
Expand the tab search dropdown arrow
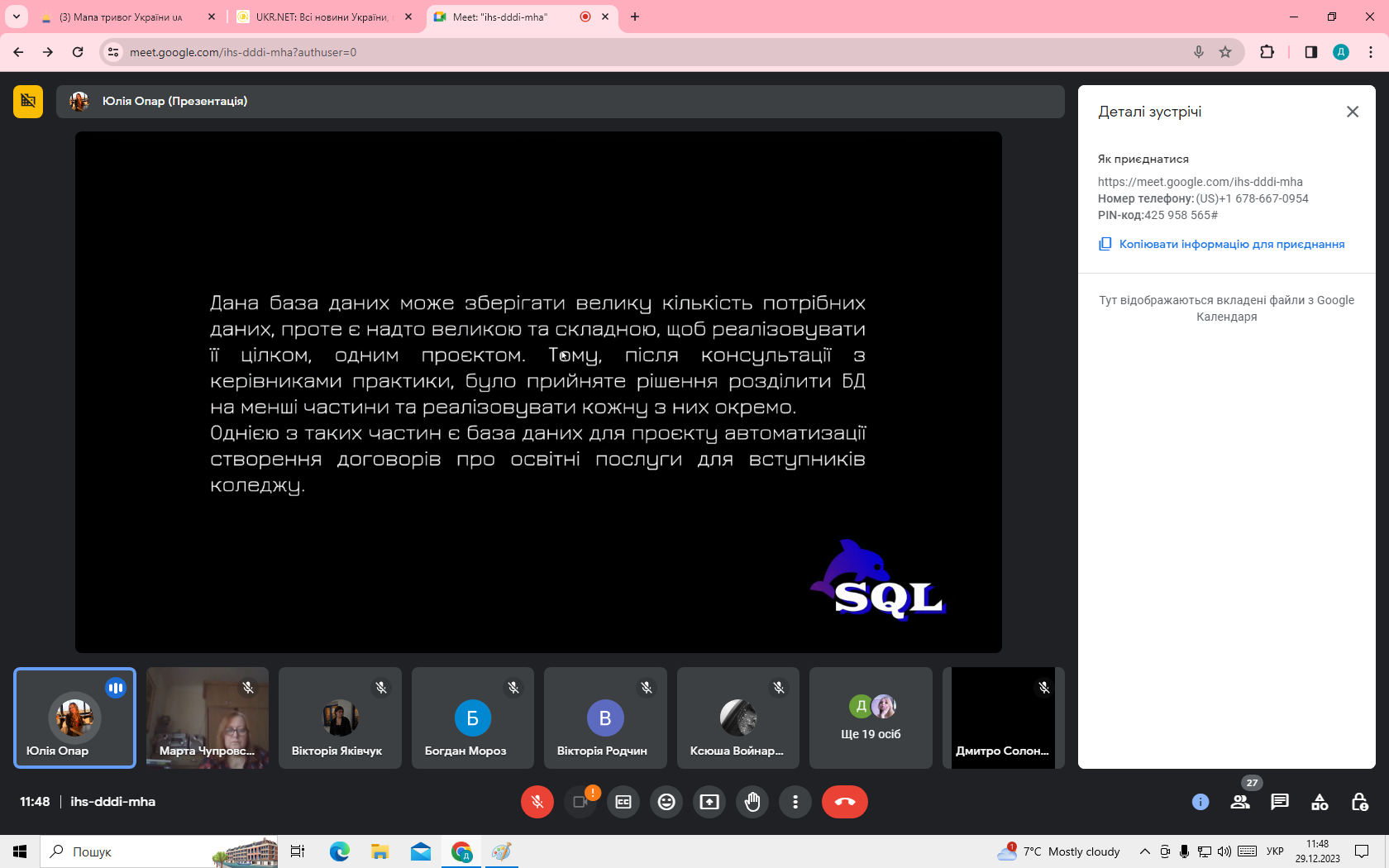coord(16,17)
